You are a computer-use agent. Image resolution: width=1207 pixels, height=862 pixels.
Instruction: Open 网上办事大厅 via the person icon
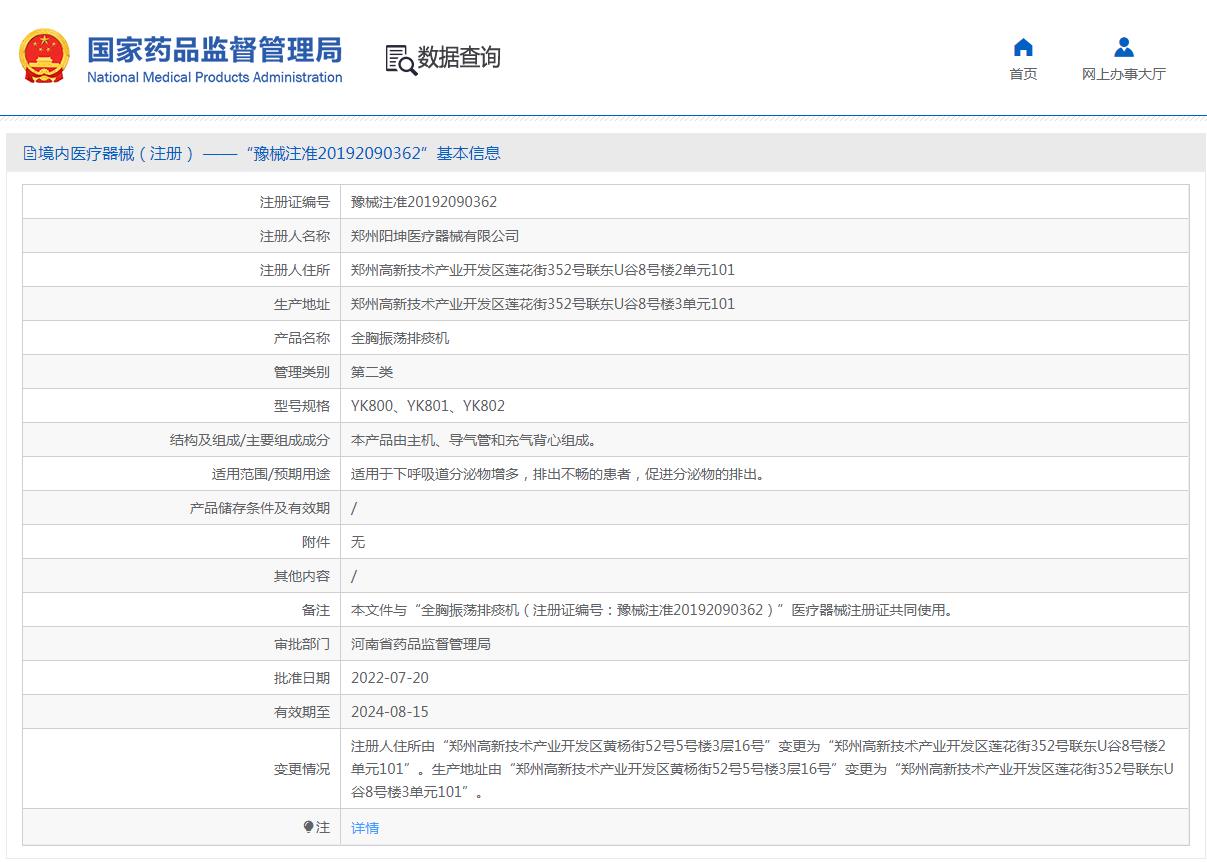coord(1123,47)
